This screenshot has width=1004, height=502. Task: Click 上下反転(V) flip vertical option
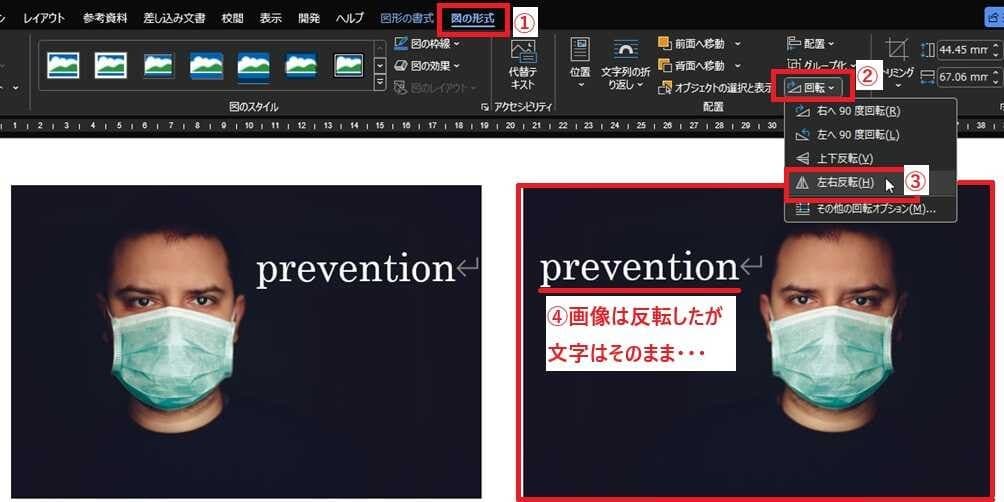coord(844,159)
